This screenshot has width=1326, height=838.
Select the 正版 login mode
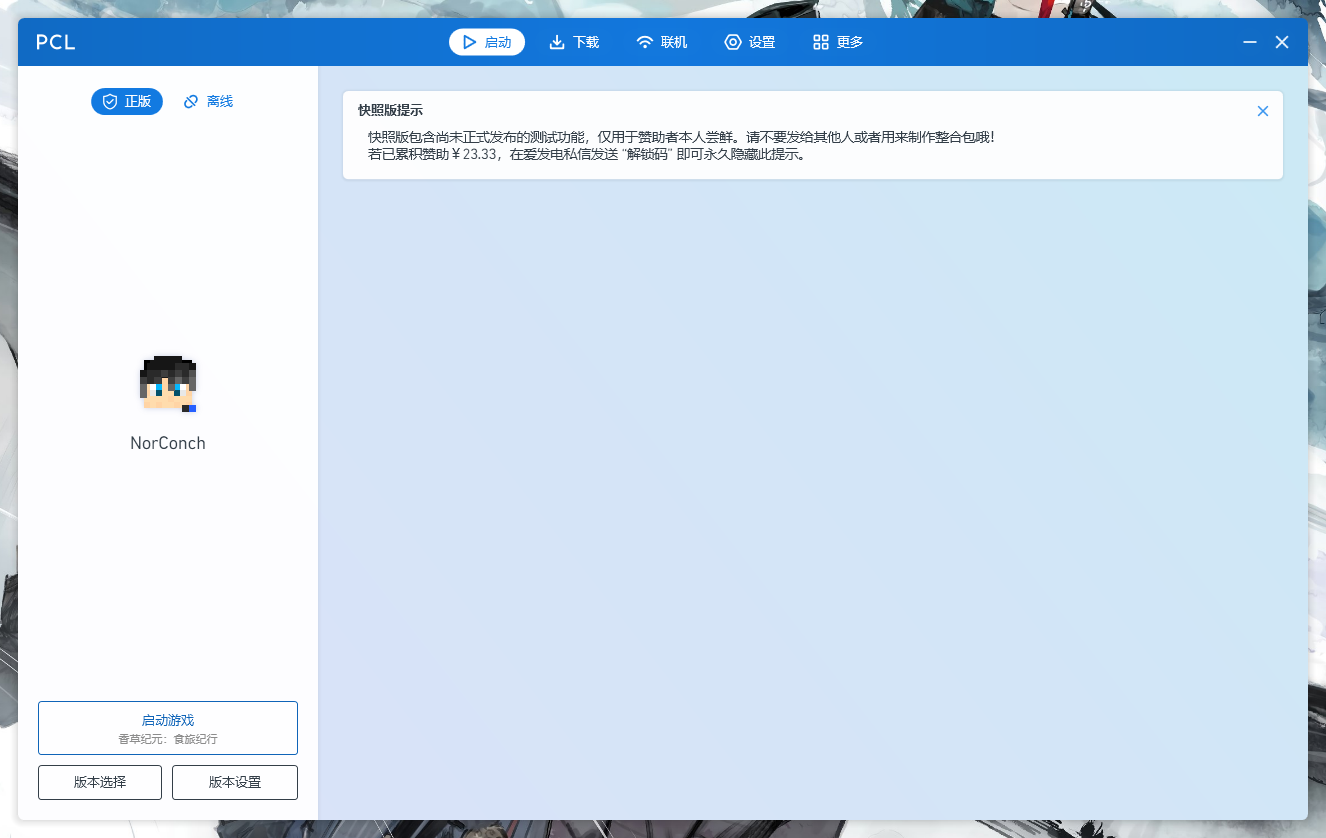pyautogui.click(x=138, y=102)
